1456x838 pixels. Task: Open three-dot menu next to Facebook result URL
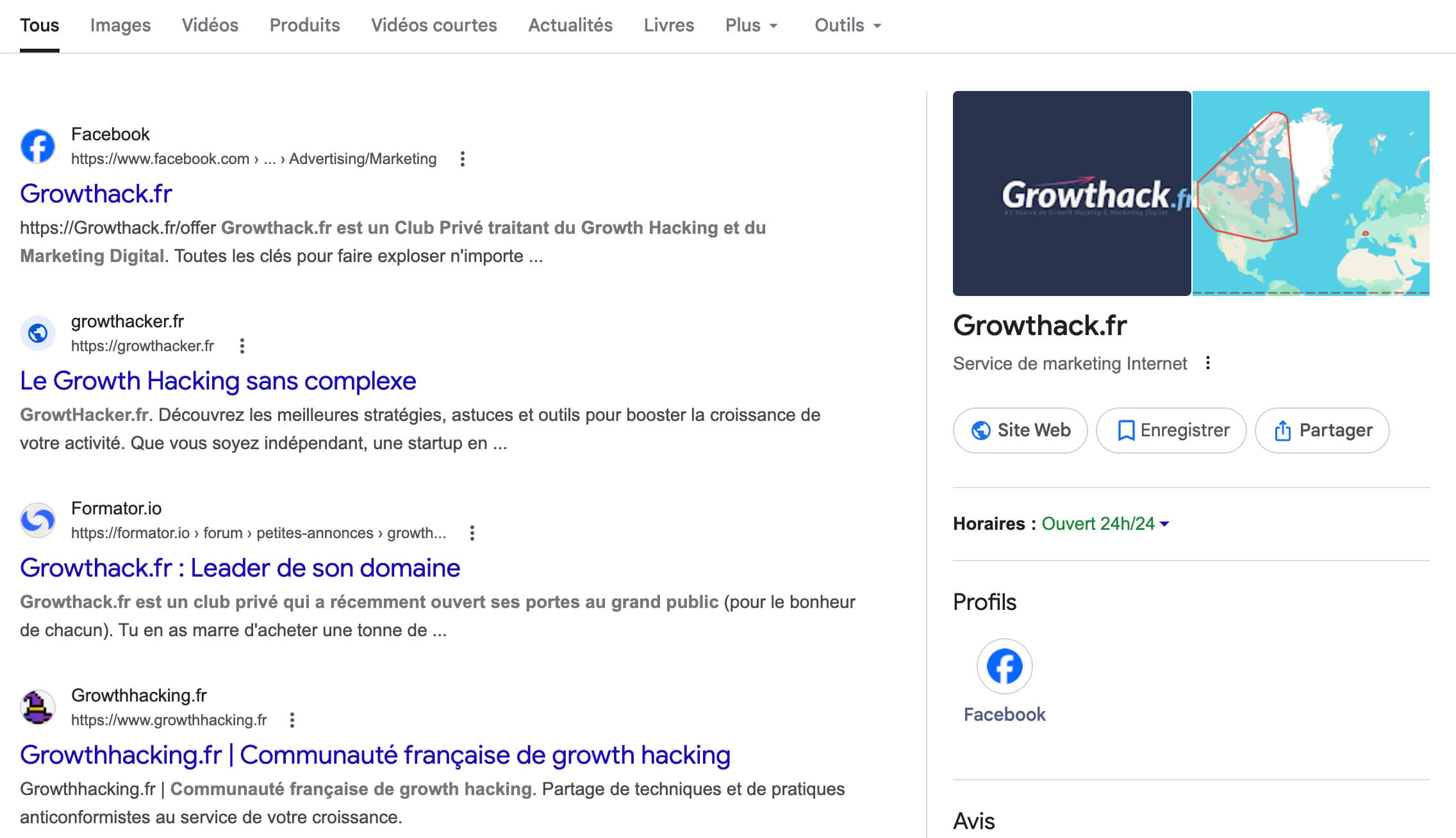462,159
